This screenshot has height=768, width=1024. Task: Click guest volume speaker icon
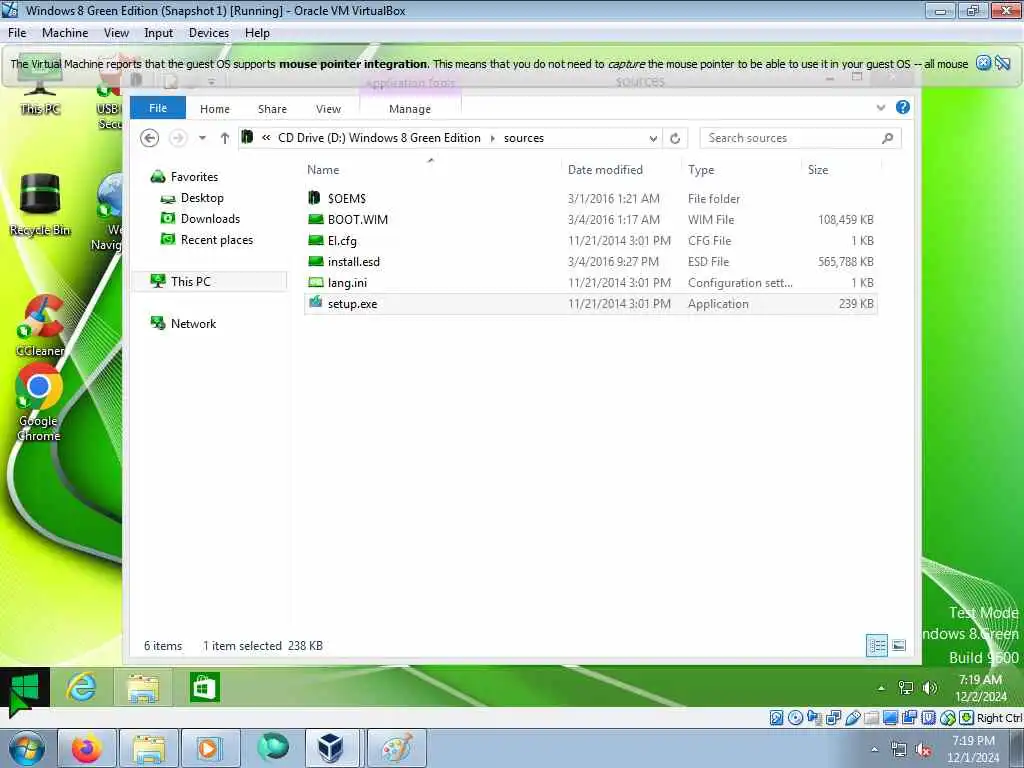point(929,688)
